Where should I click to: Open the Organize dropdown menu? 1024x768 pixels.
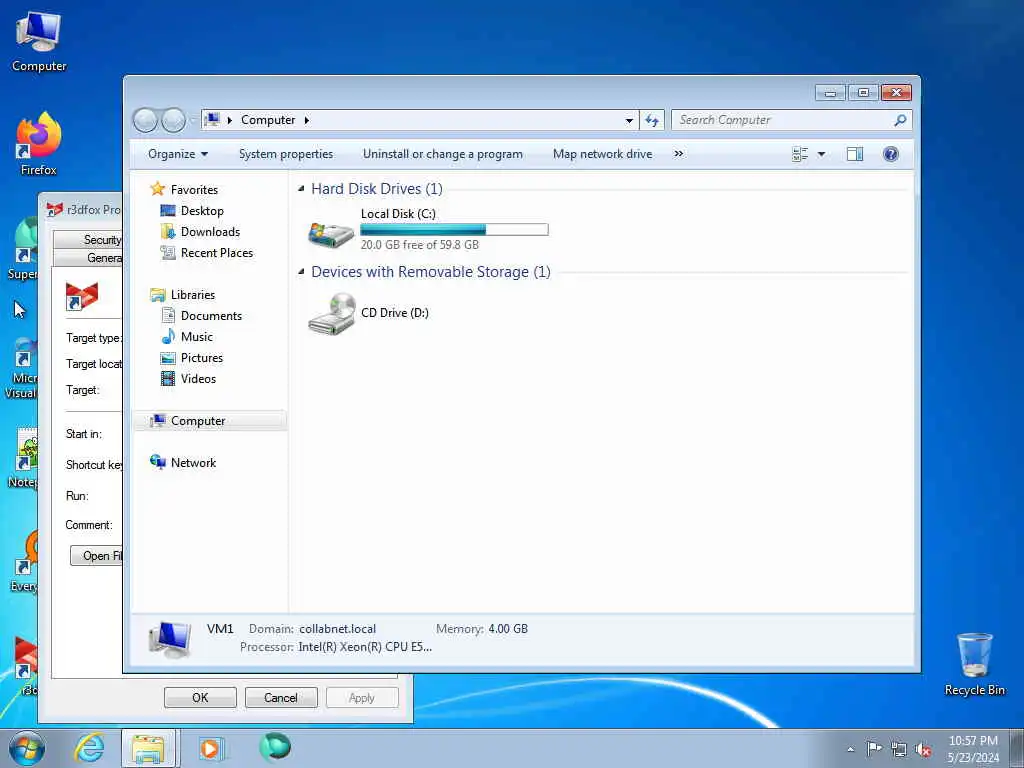click(x=178, y=154)
